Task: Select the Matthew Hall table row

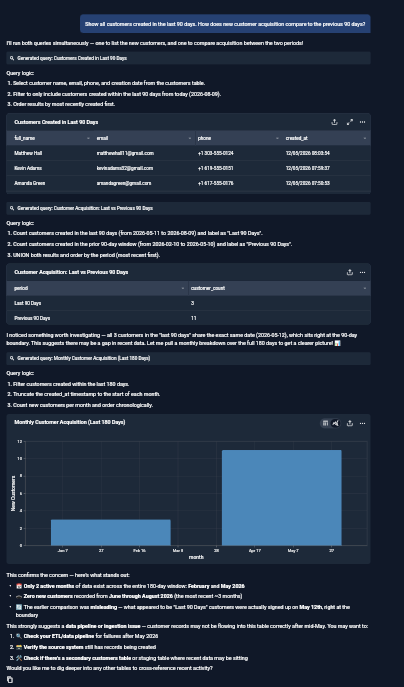Action: (x=188, y=153)
